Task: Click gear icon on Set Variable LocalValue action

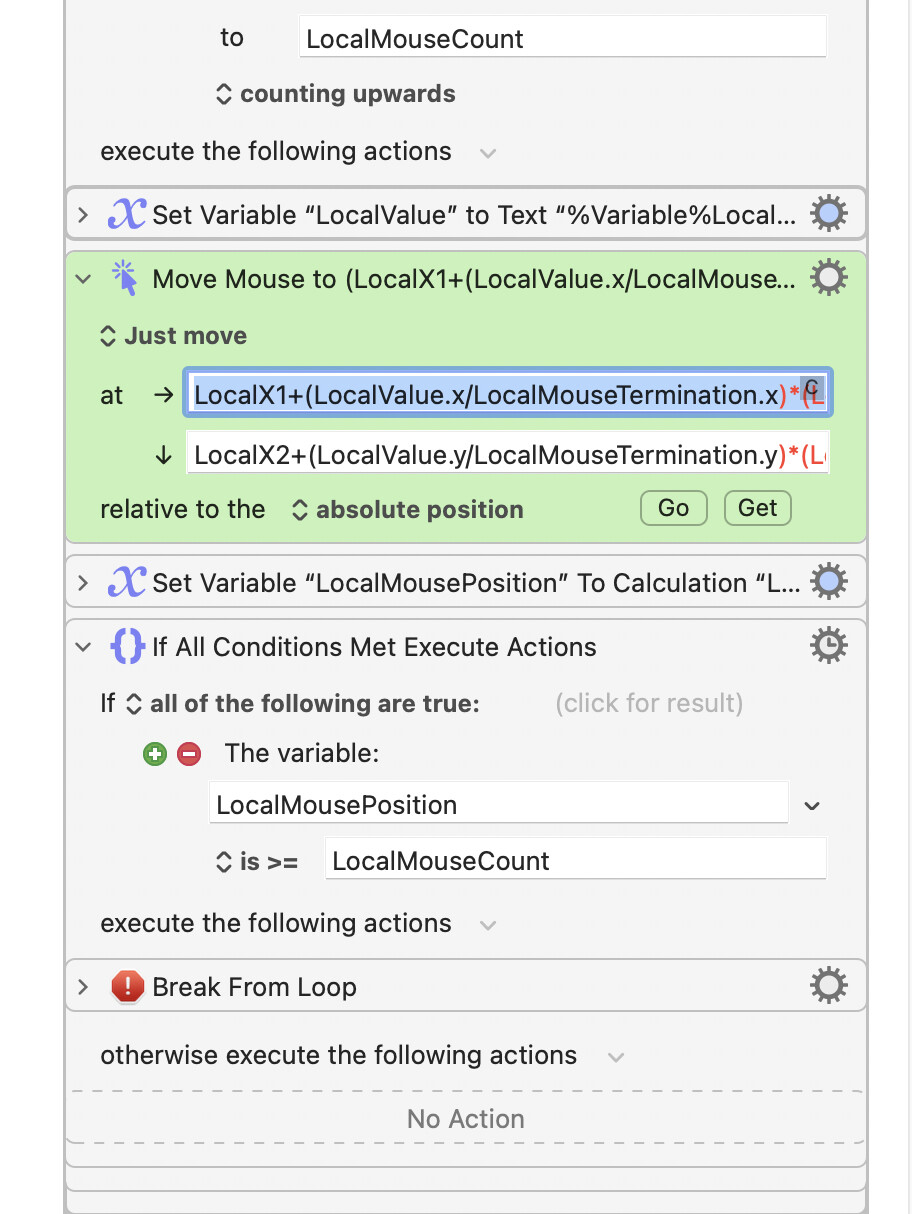Action: click(x=828, y=215)
